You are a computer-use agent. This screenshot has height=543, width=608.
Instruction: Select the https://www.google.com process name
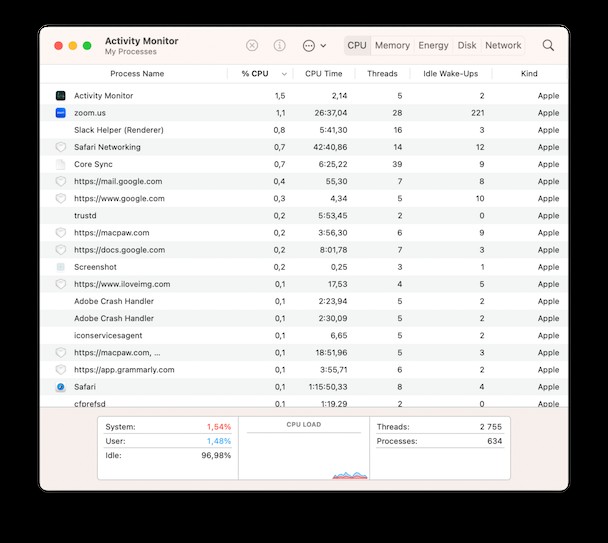pos(119,198)
